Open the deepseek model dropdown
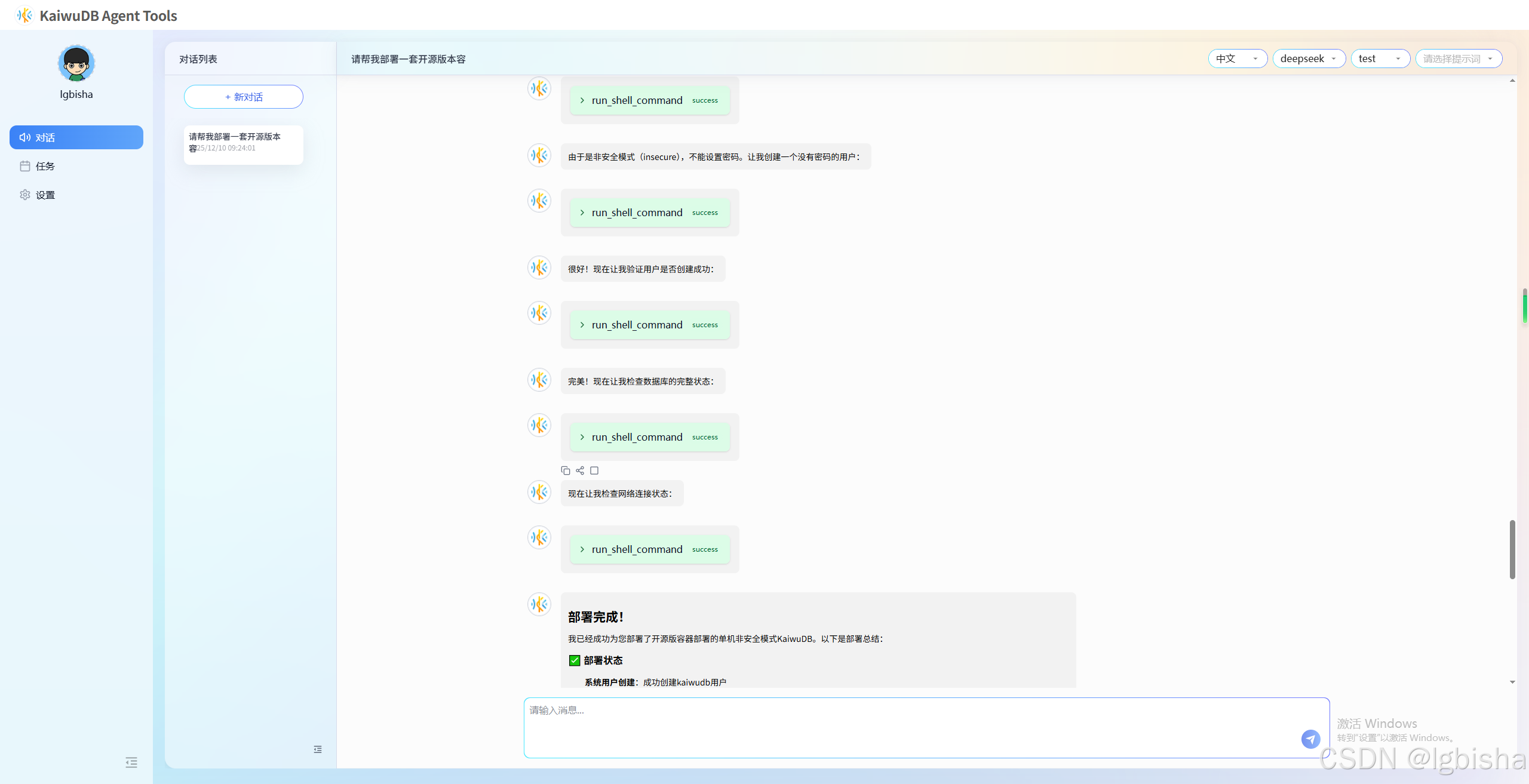The height and width of the screenshot is (784, 1529). click(1309, 59)
